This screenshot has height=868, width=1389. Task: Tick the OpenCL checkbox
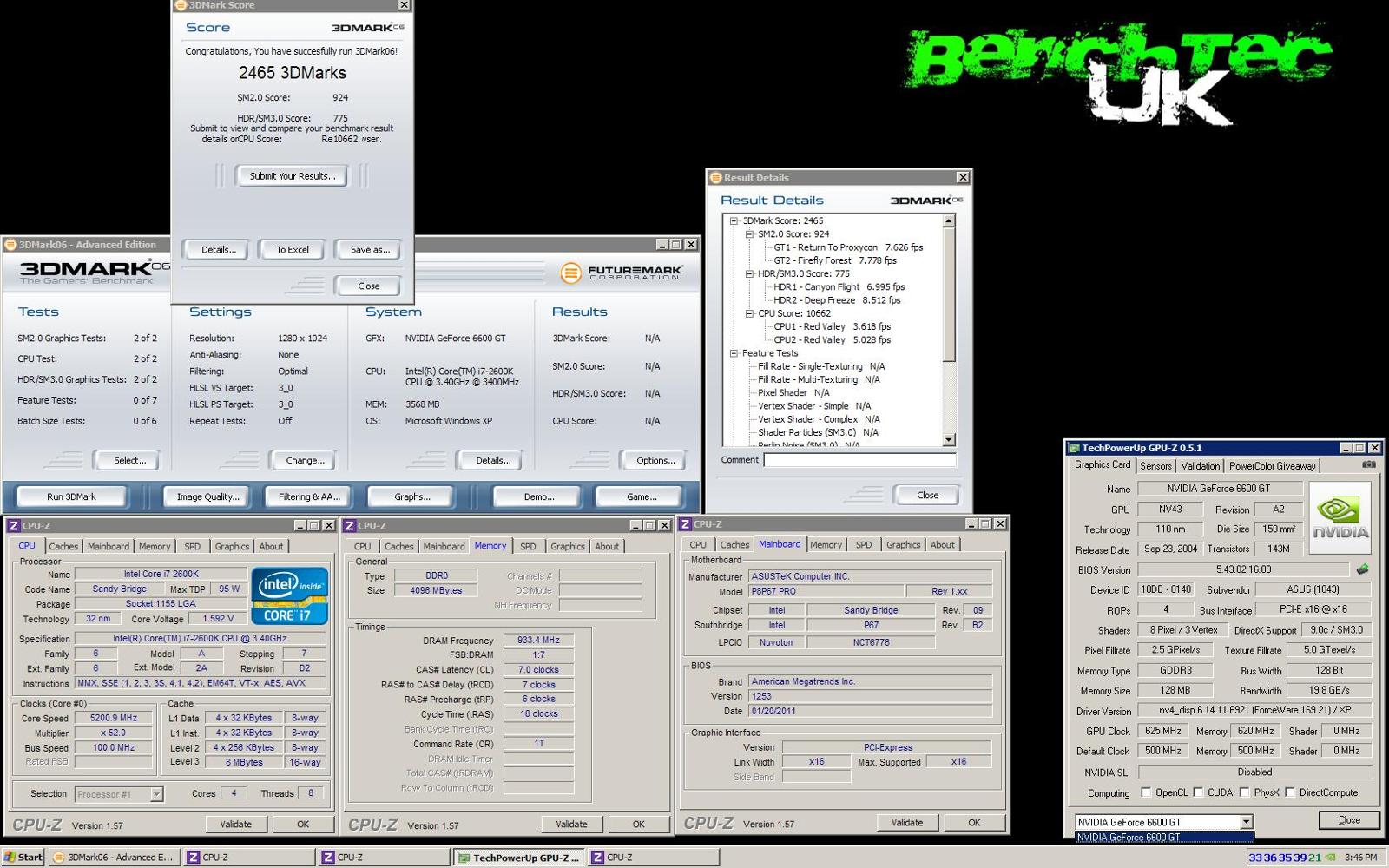[x=1146, y=792]
